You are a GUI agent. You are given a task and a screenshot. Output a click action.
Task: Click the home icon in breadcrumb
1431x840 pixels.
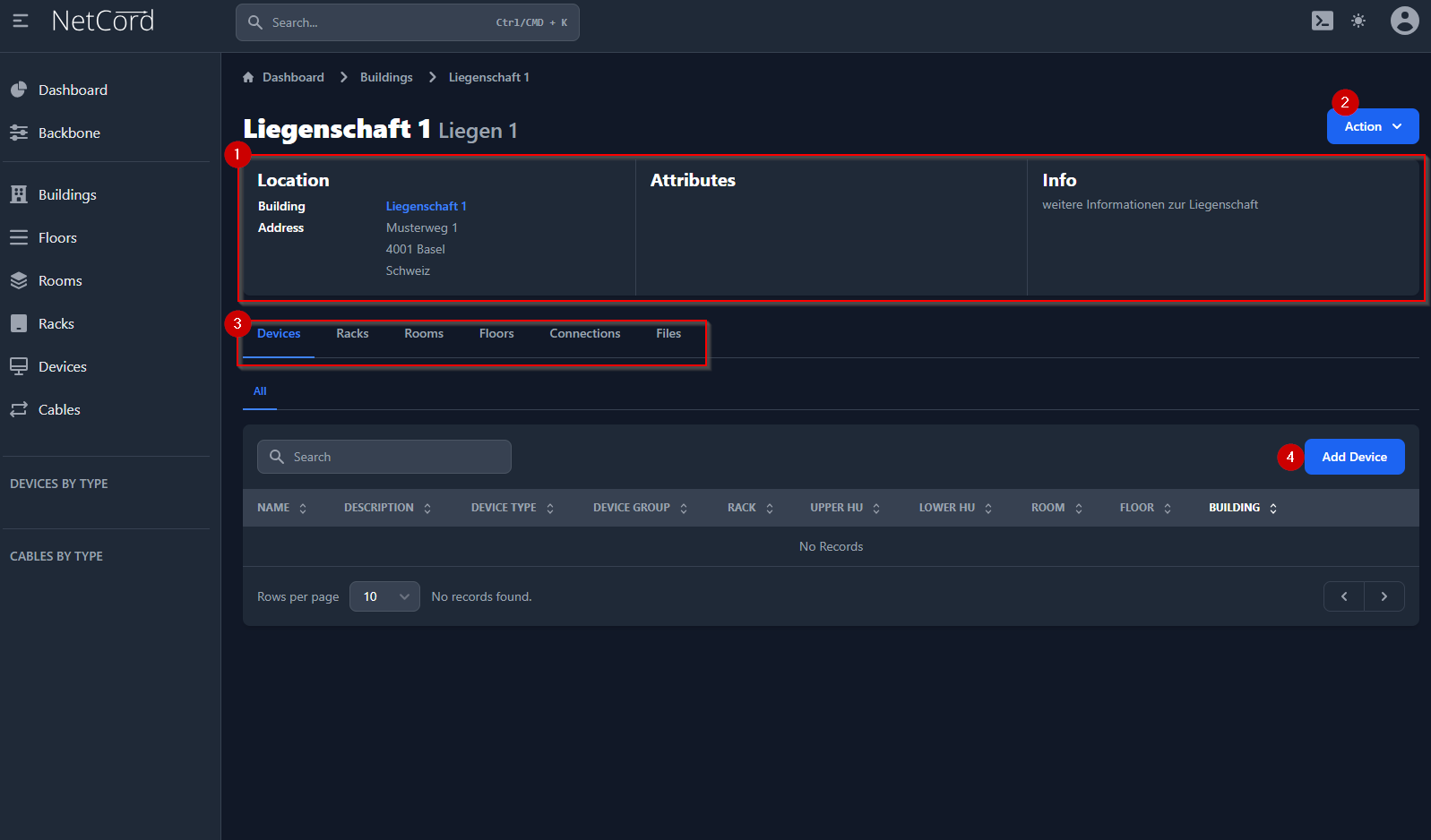248,78
